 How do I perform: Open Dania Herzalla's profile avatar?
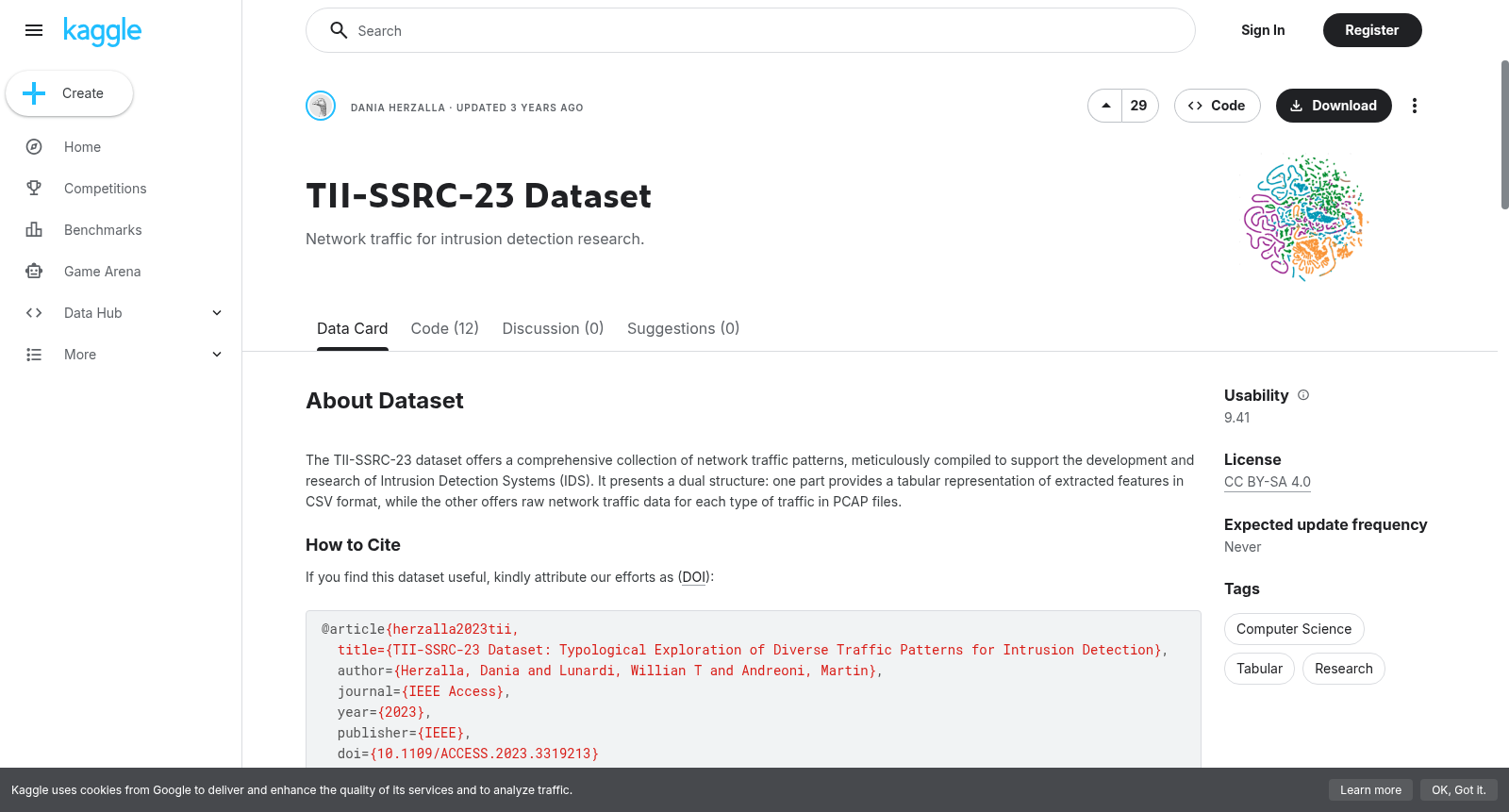321,106
